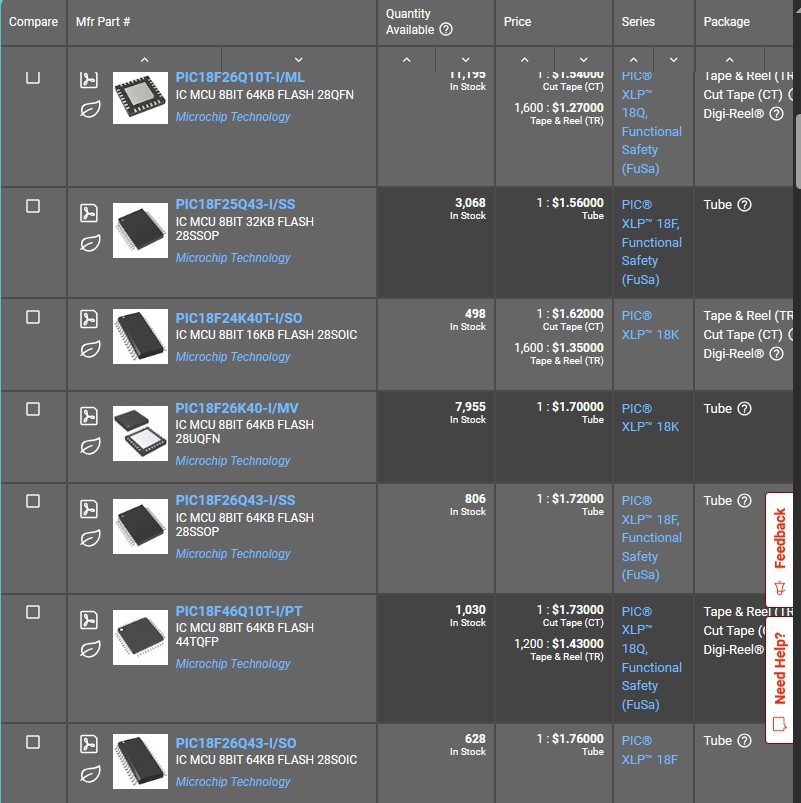Open PIC XLP 18K series link for PIC18F24K40T-I/SO
Viewport: 801px width, 803px height.
click(x=650, y=325)
